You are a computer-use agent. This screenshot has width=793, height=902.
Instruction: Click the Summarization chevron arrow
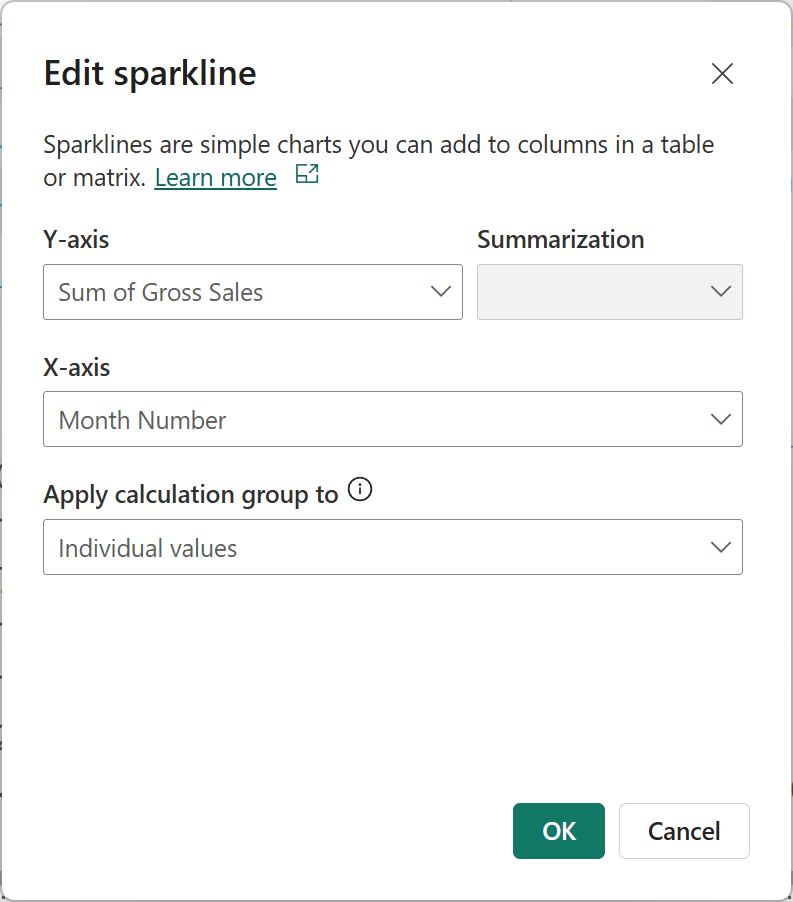point(720,292)
